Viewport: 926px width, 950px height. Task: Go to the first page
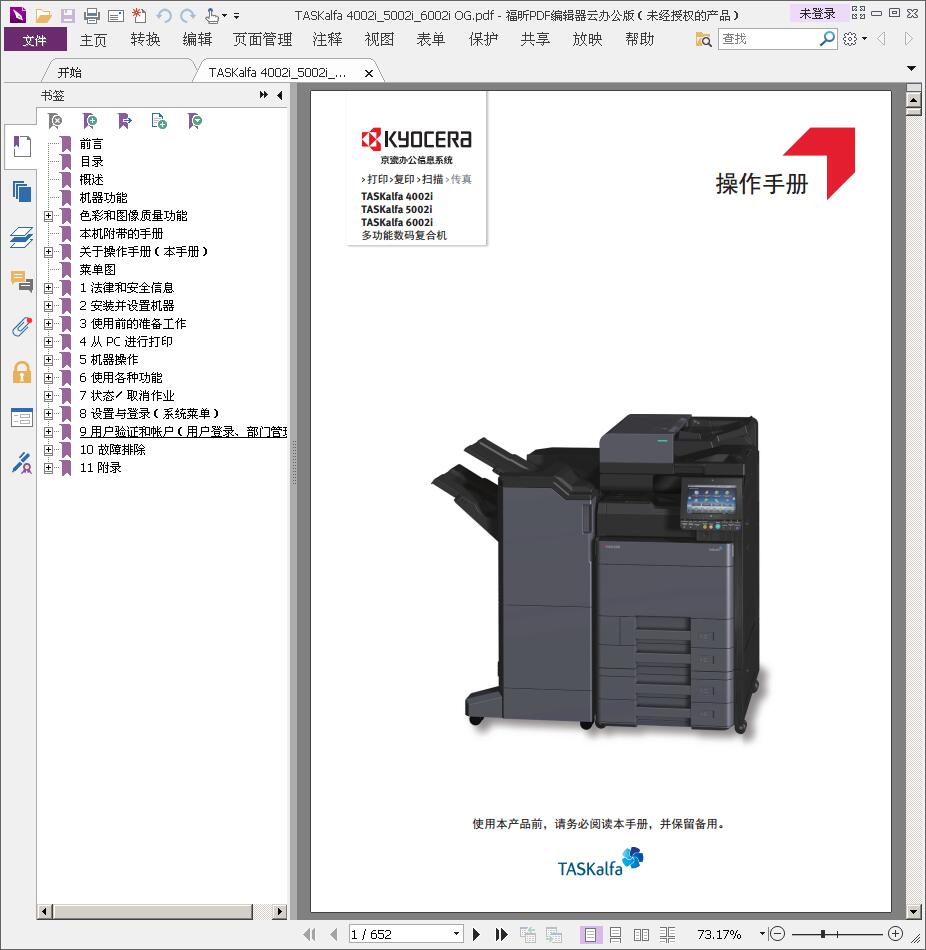310,934
